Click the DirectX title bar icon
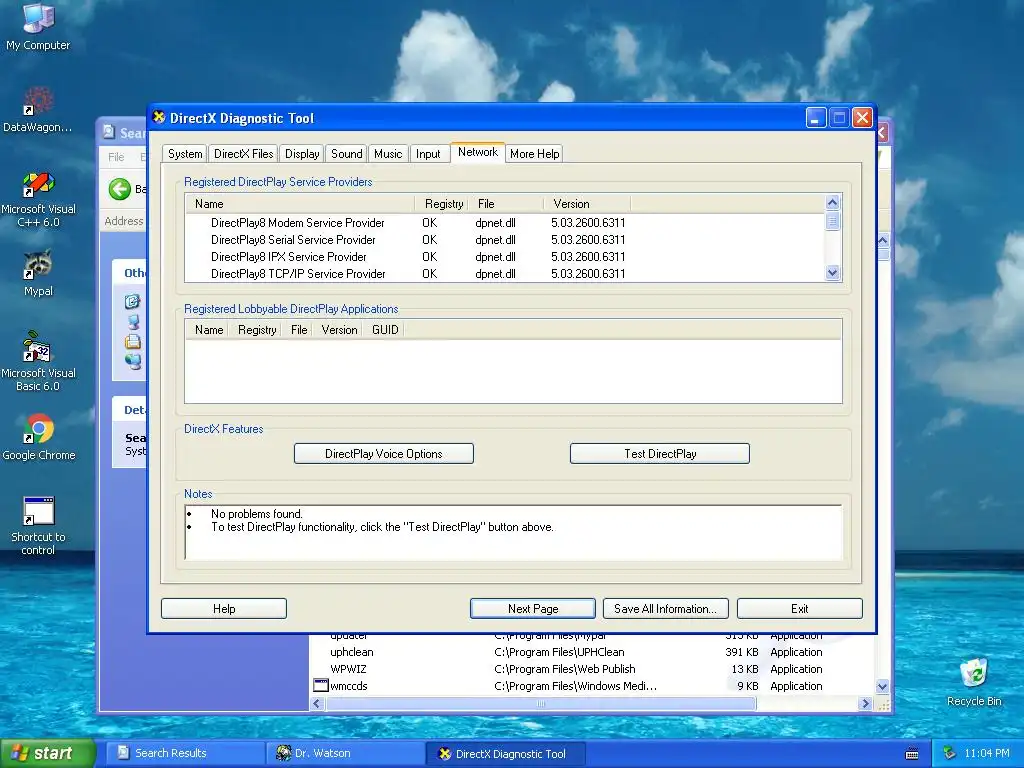Viewport: 1024px width, 768px height. 159,117
